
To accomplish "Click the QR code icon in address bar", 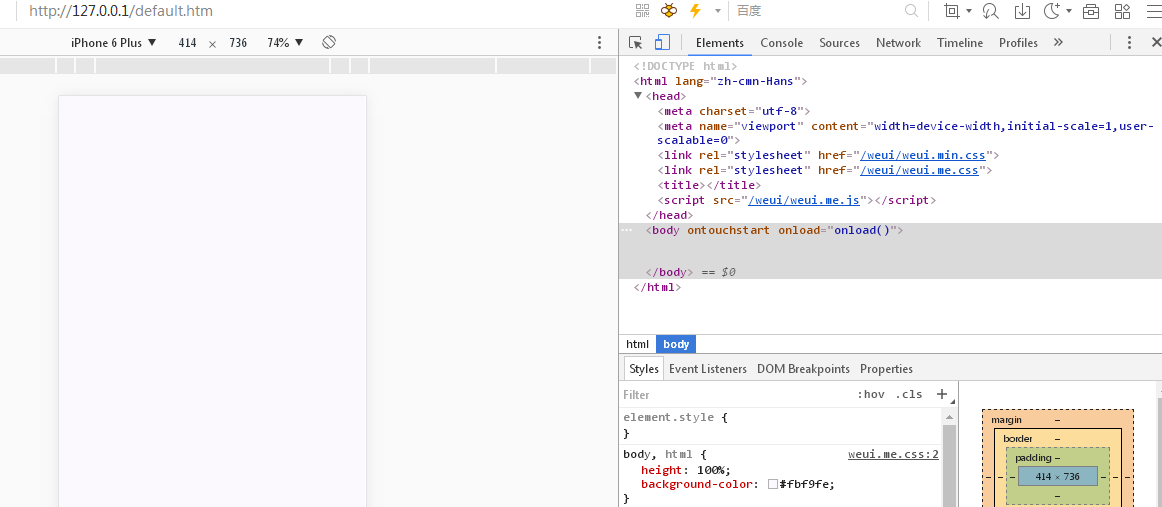I will [x=643, y=11].
